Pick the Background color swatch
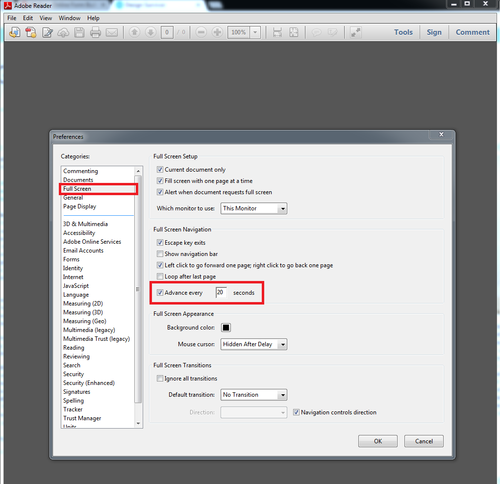The height and width of the screenshot is (484, 500). (x=226, y=327)
